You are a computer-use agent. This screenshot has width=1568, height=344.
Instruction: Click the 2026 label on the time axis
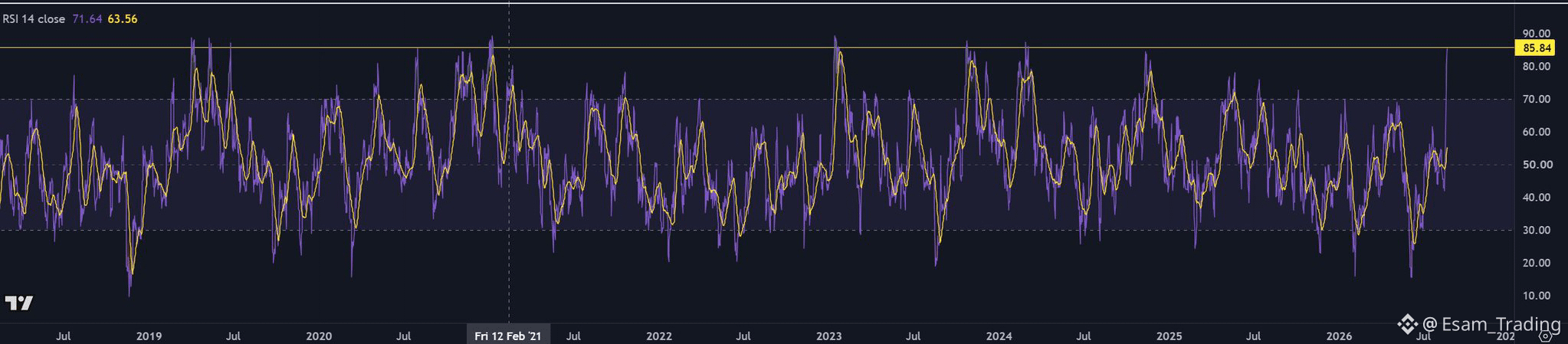point(1339,336)
